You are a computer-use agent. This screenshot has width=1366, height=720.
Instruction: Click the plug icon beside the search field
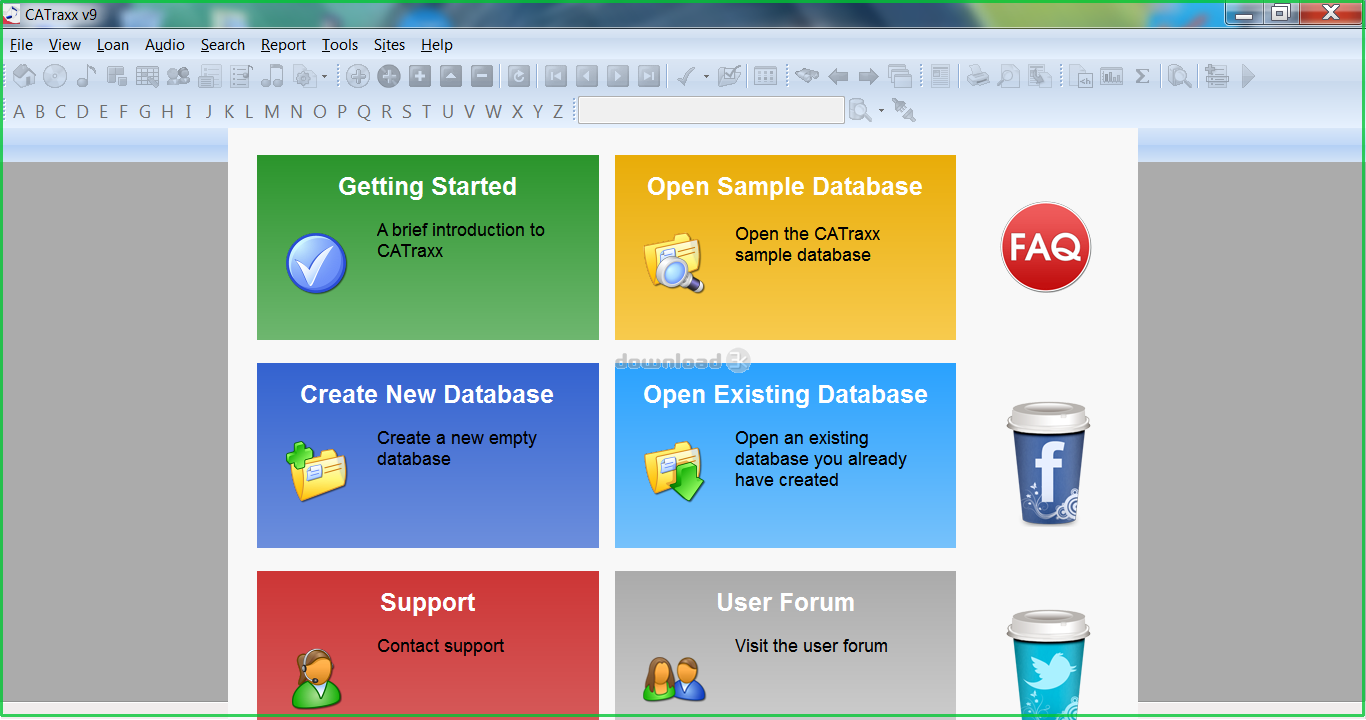pyautogui.click(x=904, y=110)
